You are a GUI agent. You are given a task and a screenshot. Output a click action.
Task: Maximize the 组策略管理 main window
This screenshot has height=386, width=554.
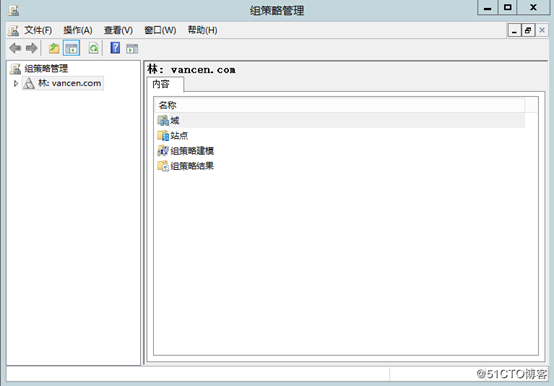click(x=508, y=7)
